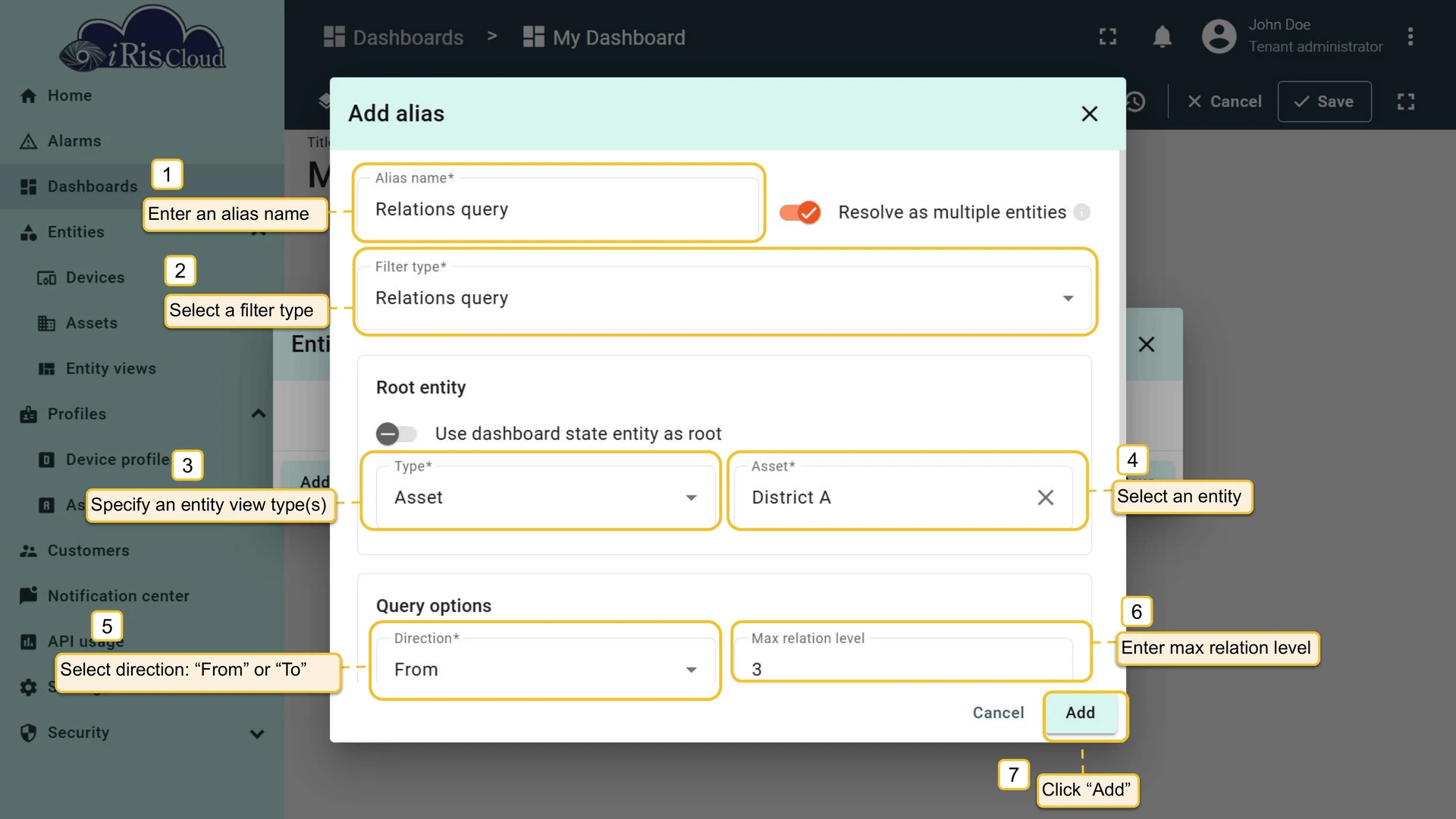Click the Alias name input field
Screen dimensions: 1456x819
coord(559,209)
